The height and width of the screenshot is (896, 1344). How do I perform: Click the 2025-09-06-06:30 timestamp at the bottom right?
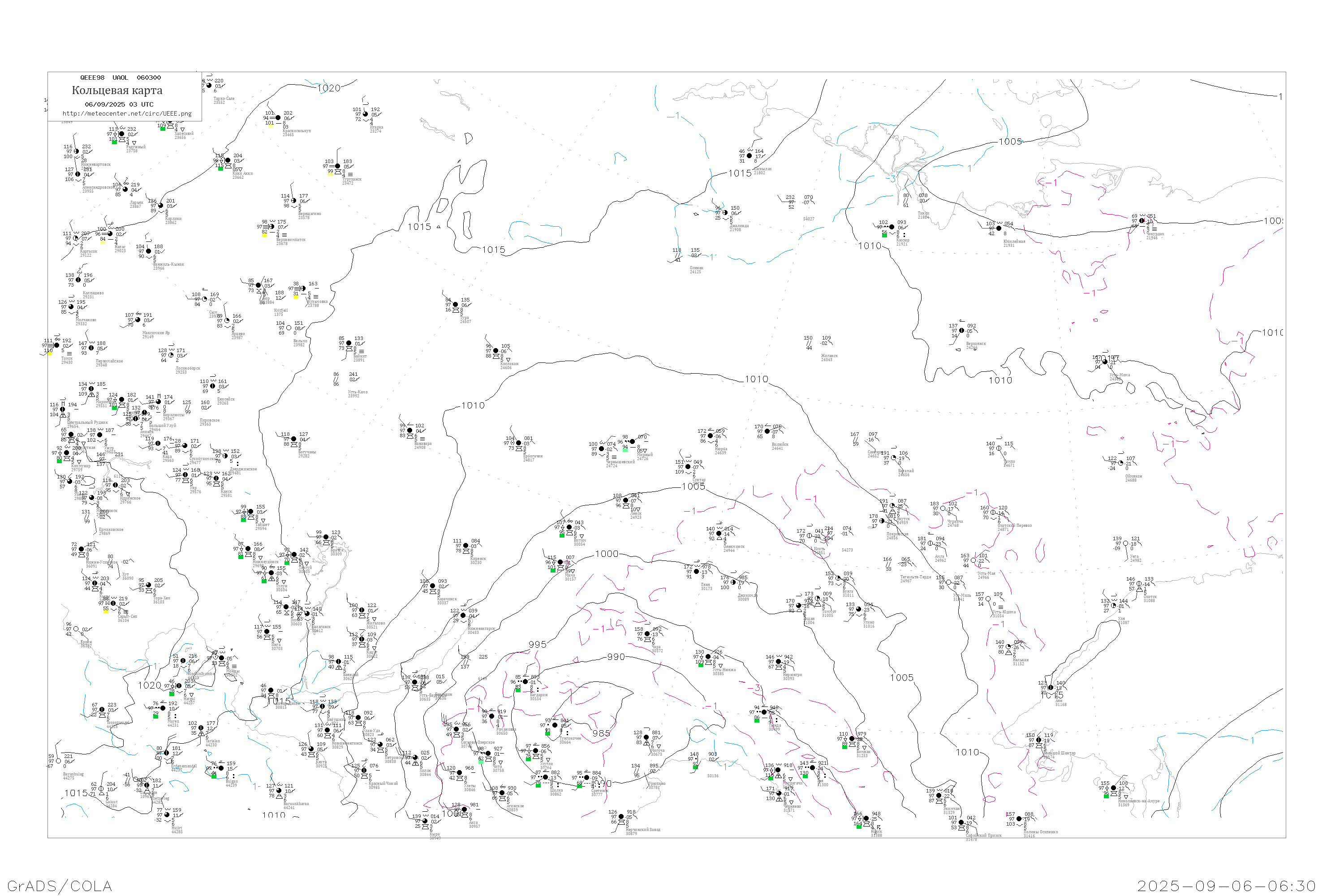click(1226, 886)
